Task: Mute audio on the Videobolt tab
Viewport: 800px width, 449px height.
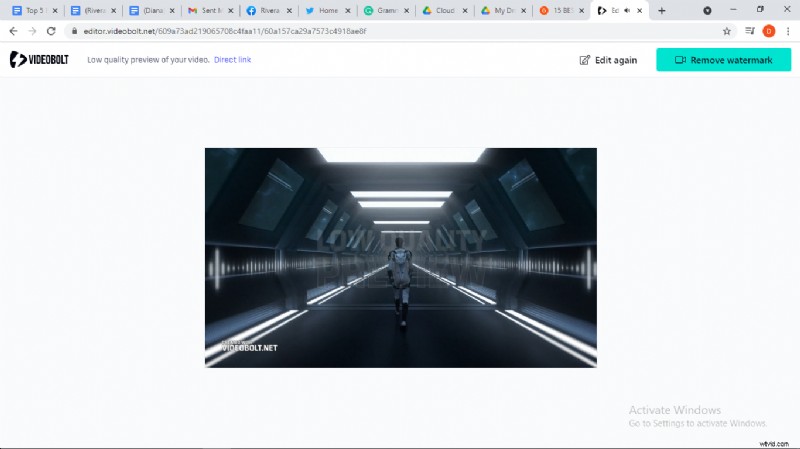Action: point(627,11)
